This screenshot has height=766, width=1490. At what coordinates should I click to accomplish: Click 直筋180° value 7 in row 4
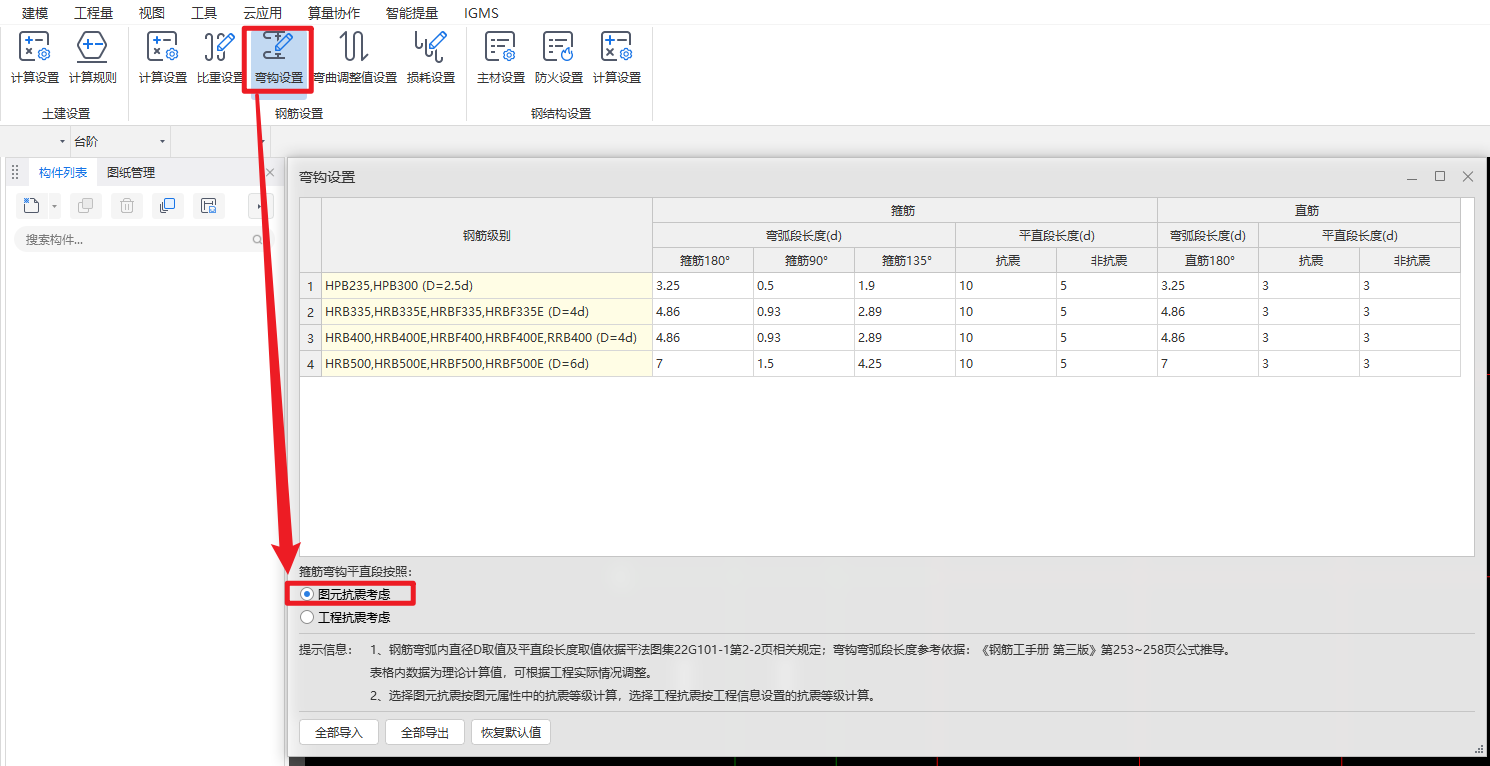[x=1208, y=364]
